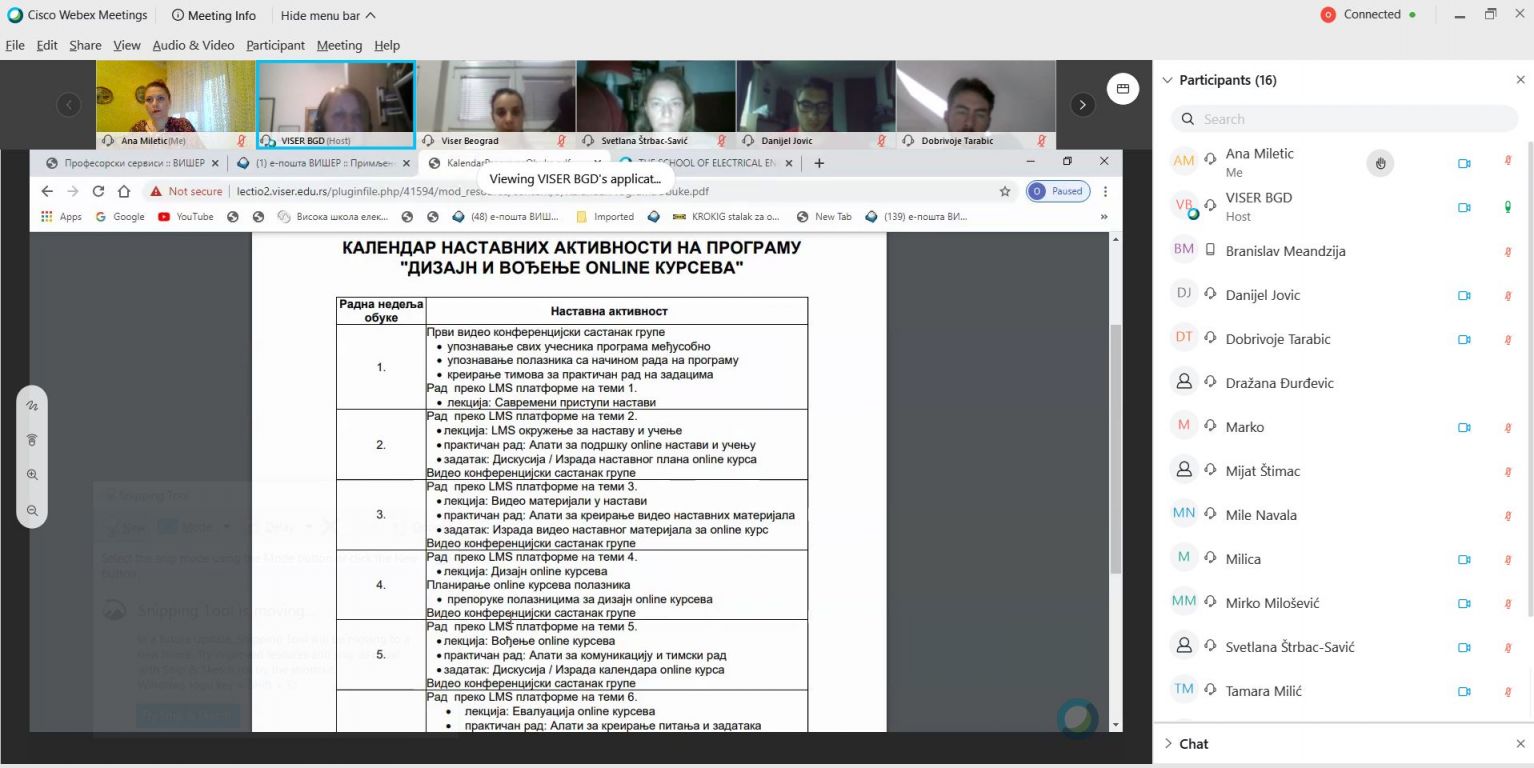This screenshot has height=768, width=1534.
Task: Click the Reload icon in shared browser
Action: (98, 191)
